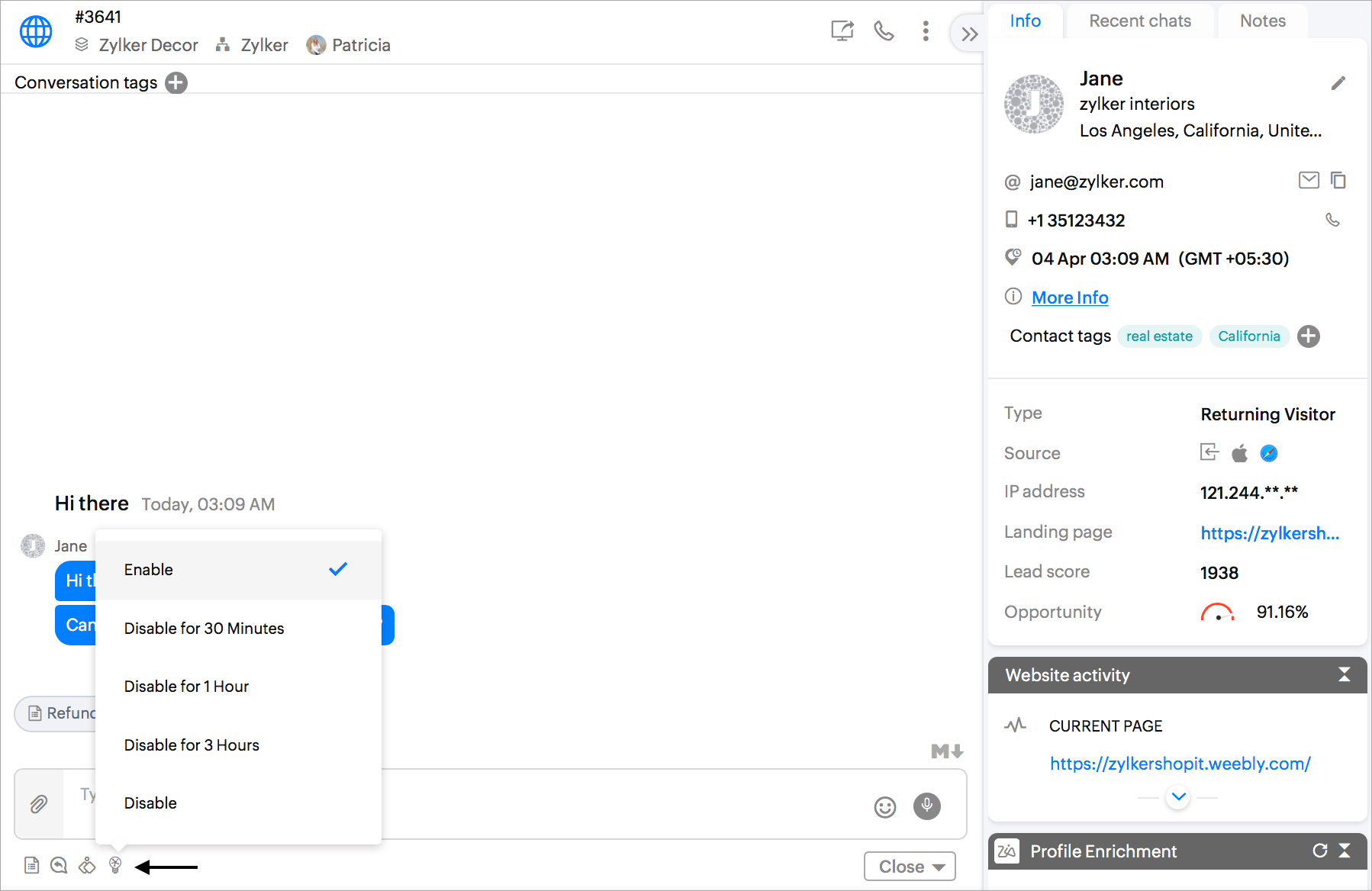Choose Disable for 1 Hour

point(238,687)
